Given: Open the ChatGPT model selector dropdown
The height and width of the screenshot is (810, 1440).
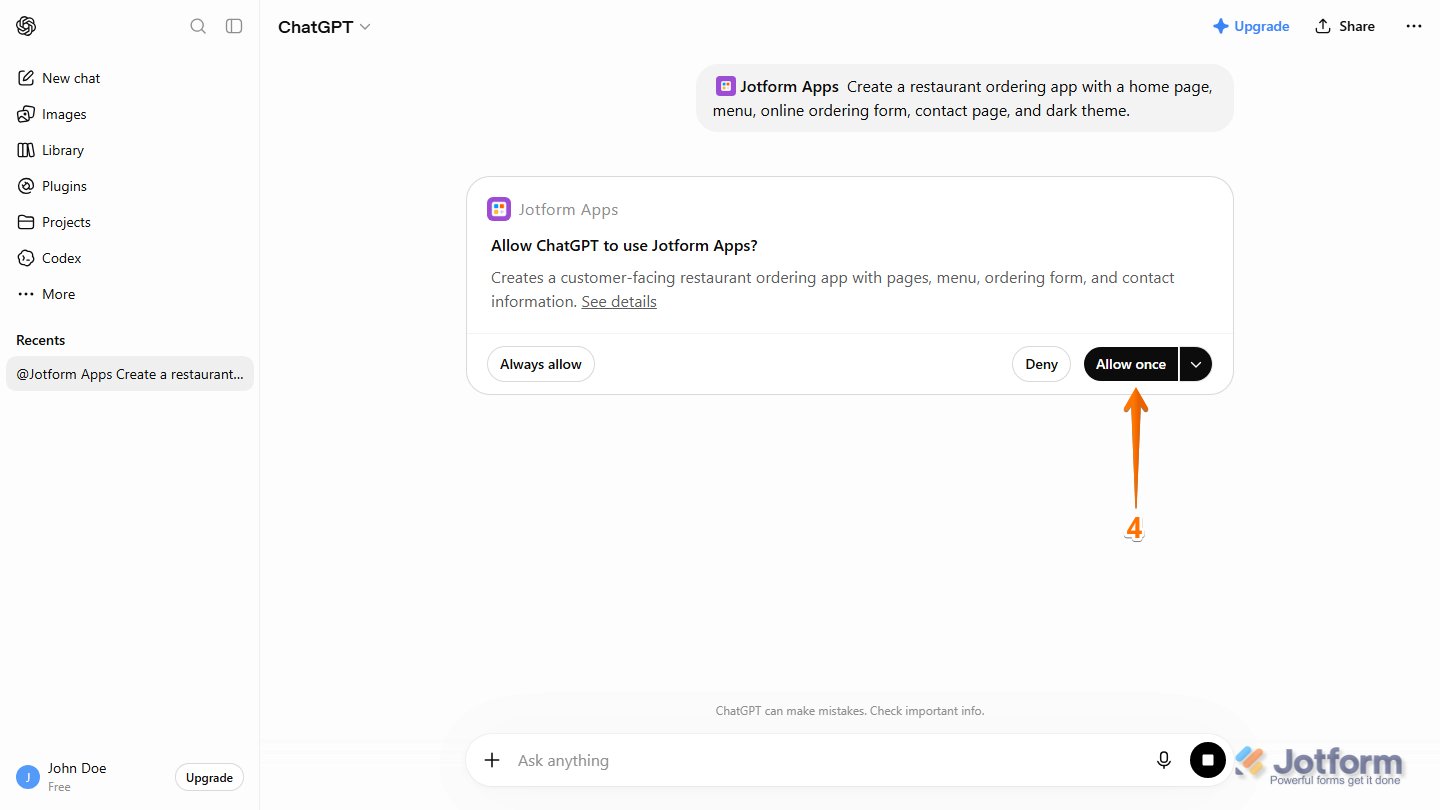Looking at the screenshot, I should (324, 27).
